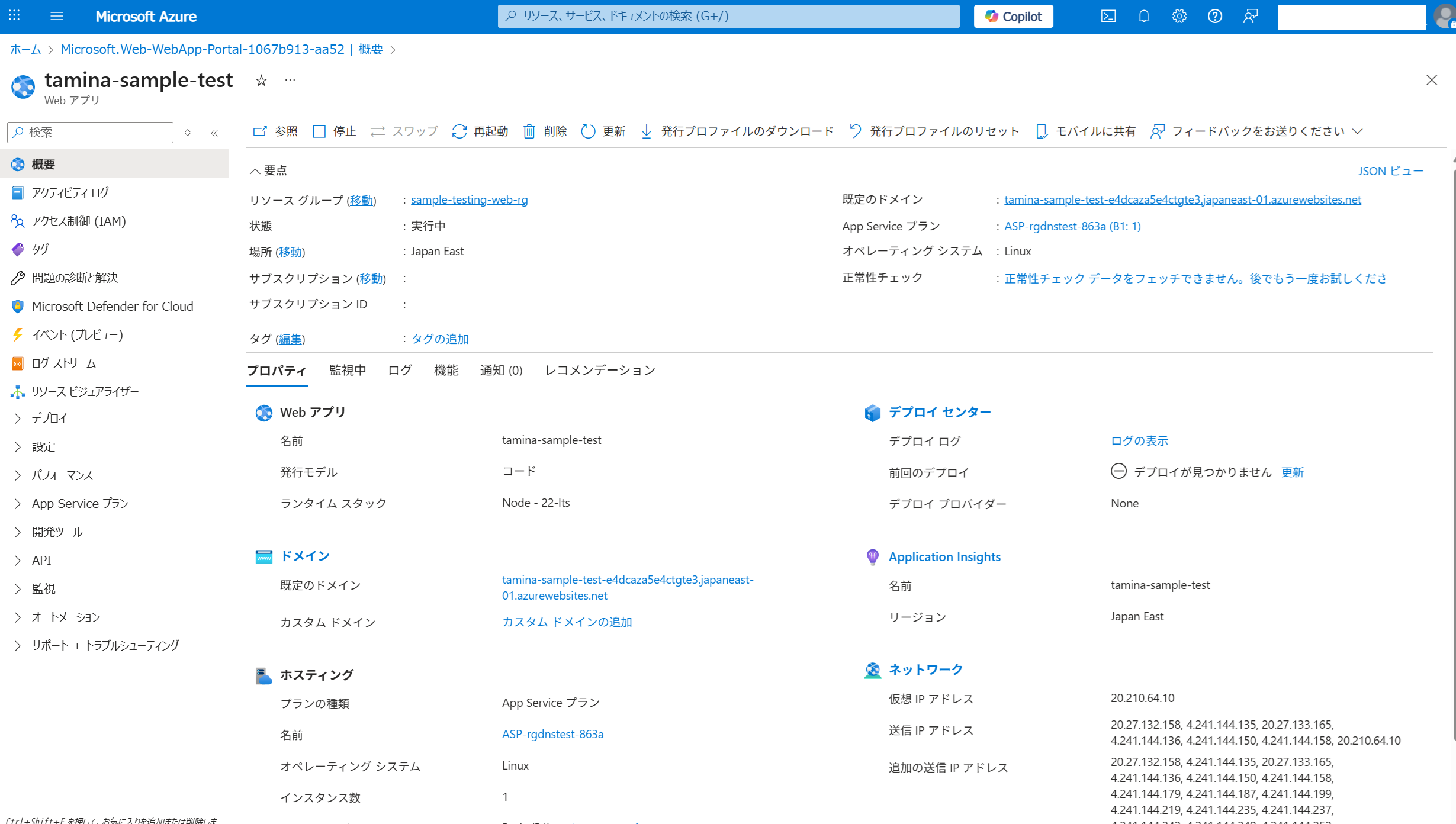The image size is (1456, 824).
Task: Click the JSON ビュー link
Action: [1390, 171]
